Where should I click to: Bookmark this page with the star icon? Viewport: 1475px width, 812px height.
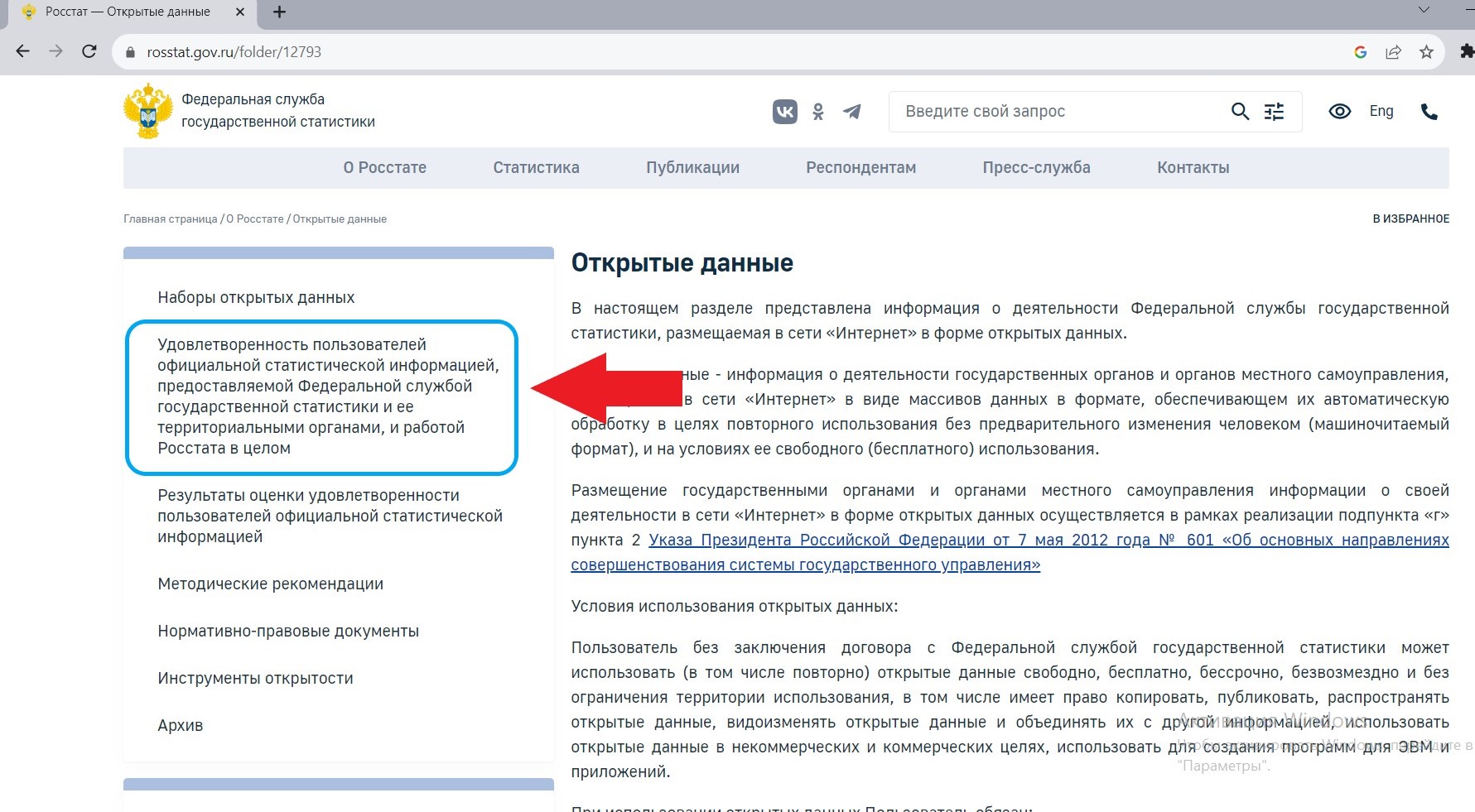[1426, 52]
